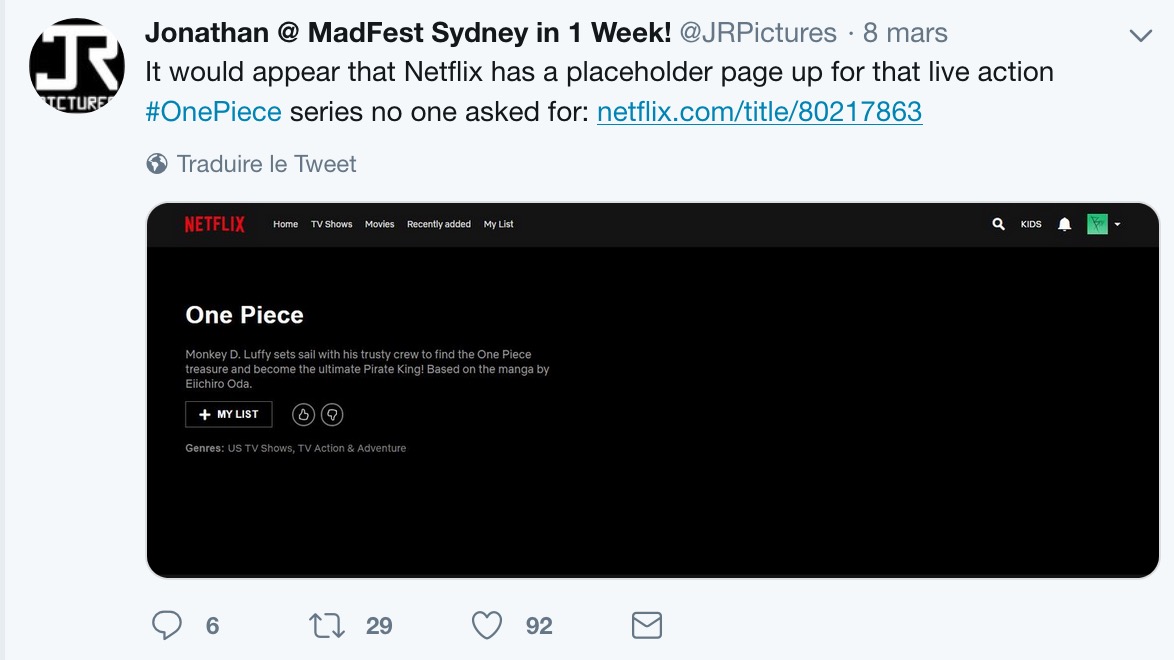Select Recently added in Netflix navigation
This screenshot has height=660, width=1174.
[438, 225]
